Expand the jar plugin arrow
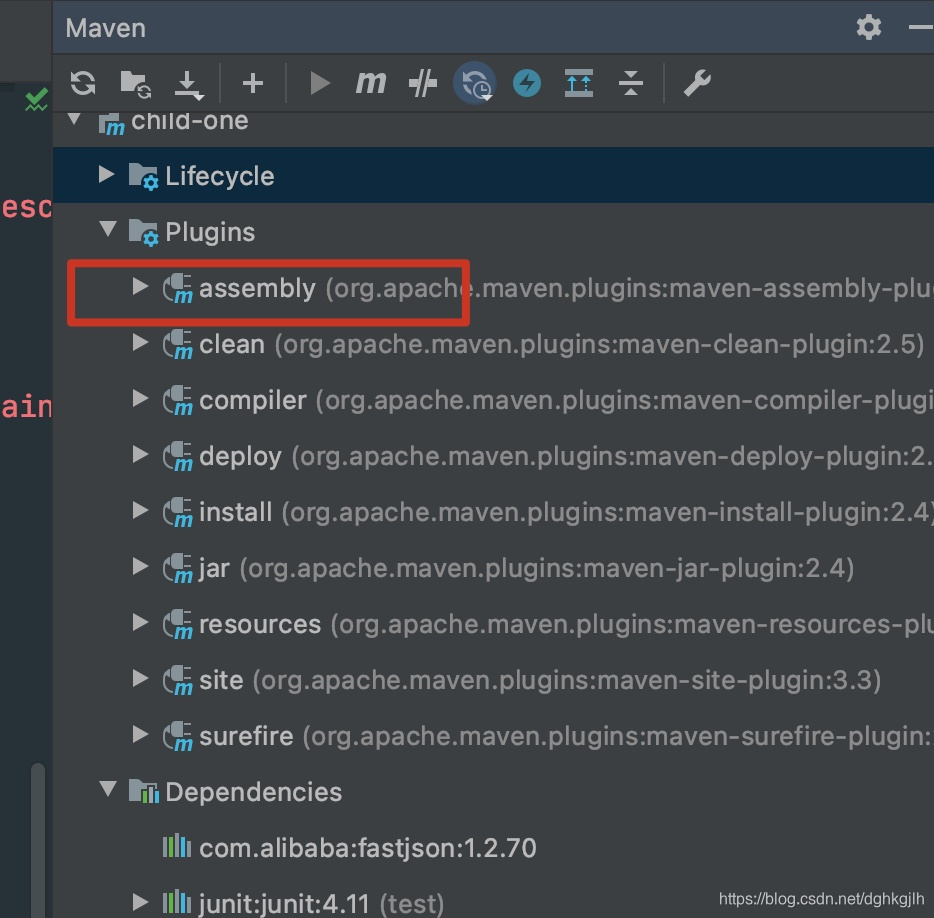The width and height of the screenshot is (934, 918). (141, 567)
